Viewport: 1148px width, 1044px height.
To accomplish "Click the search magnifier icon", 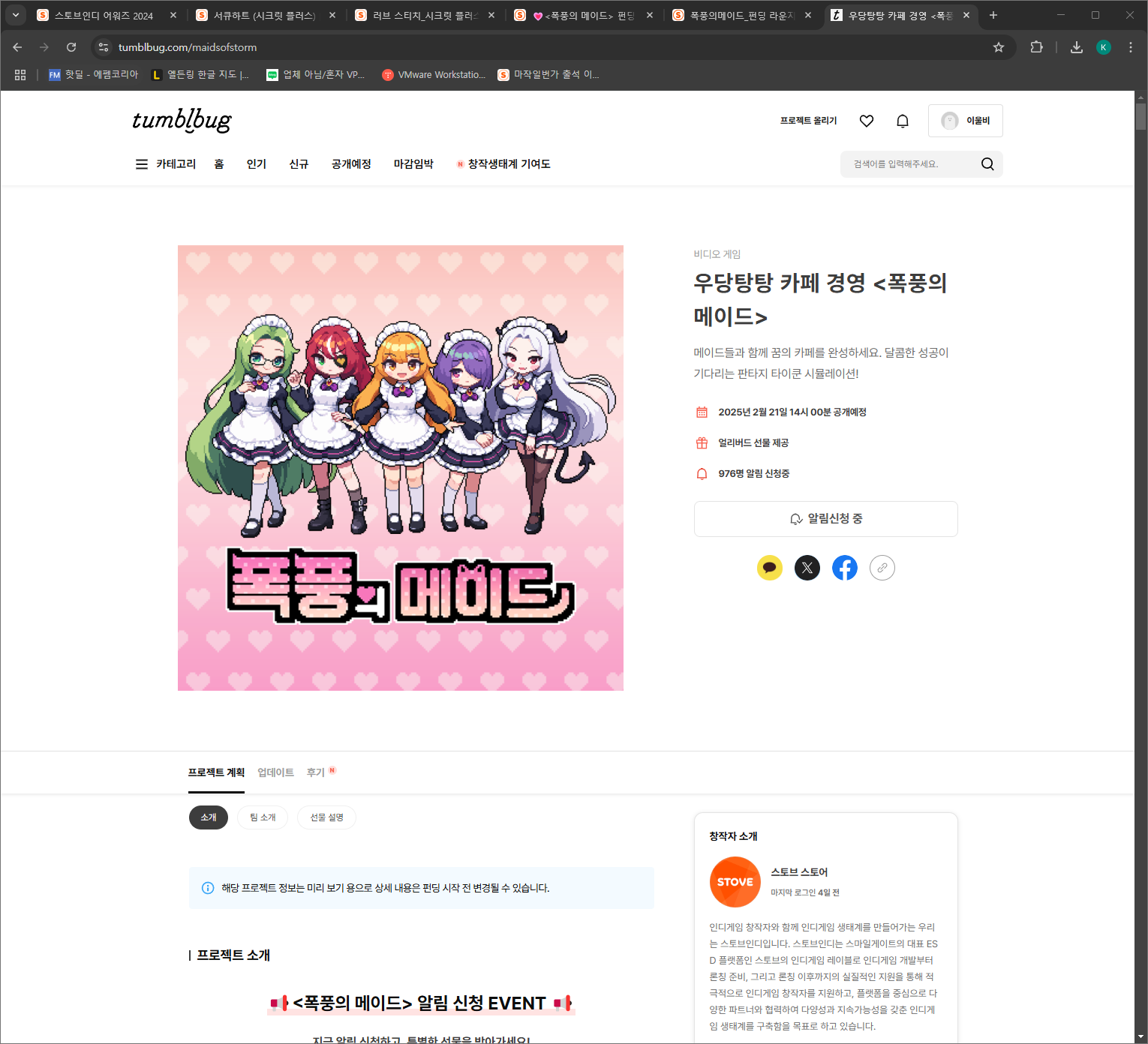I will point(987,164).
